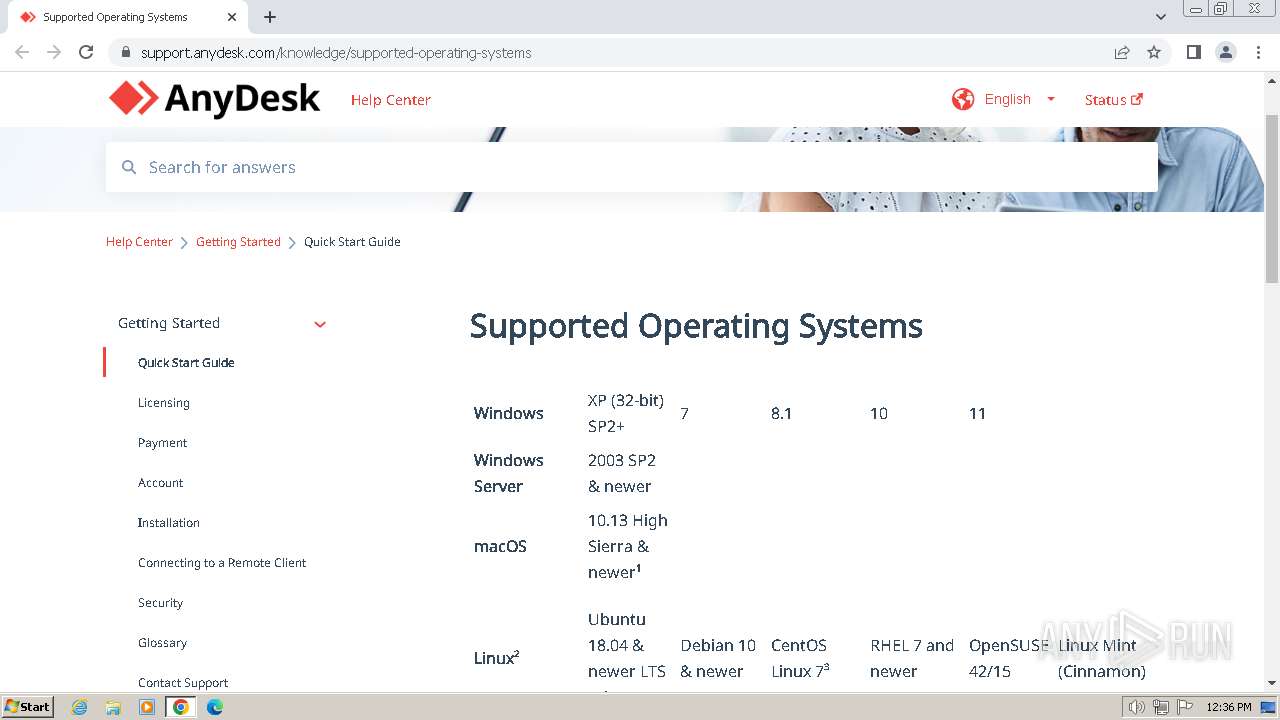
Task: Select Contact Support in sidebar
Action: click(183, 683)
